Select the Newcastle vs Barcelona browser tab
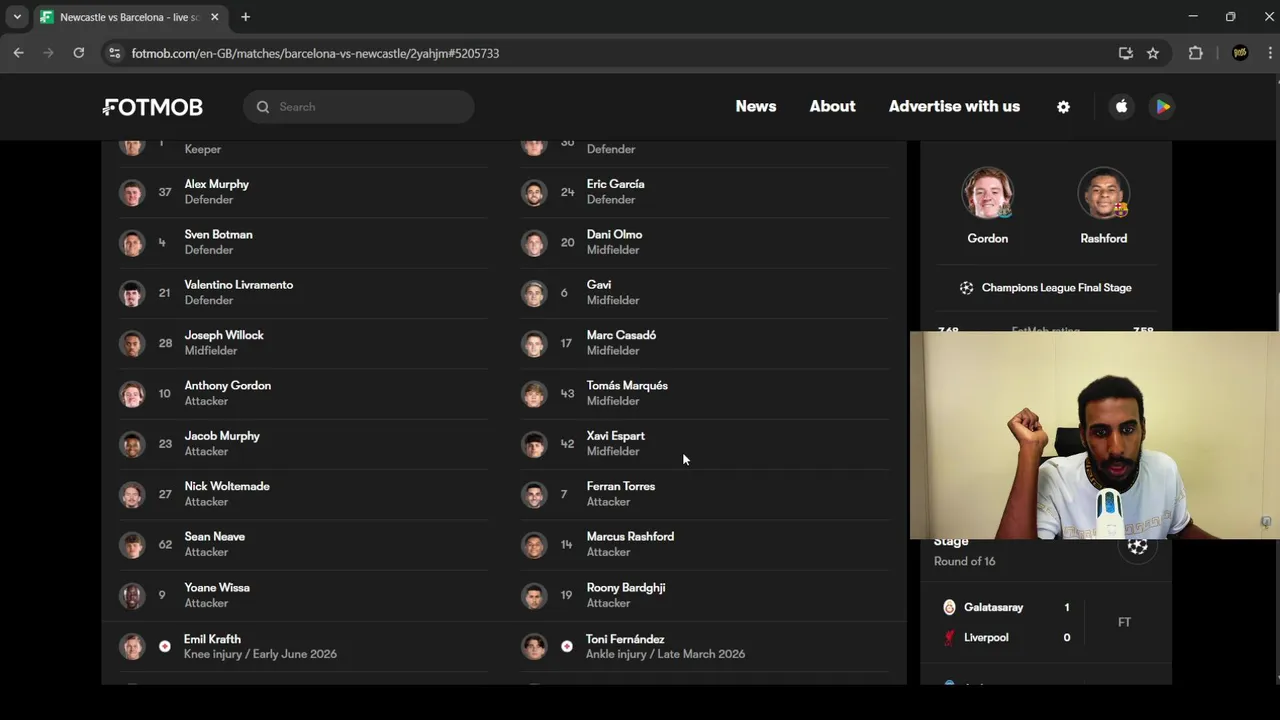 pyautogui.click(x=130, y=17)
